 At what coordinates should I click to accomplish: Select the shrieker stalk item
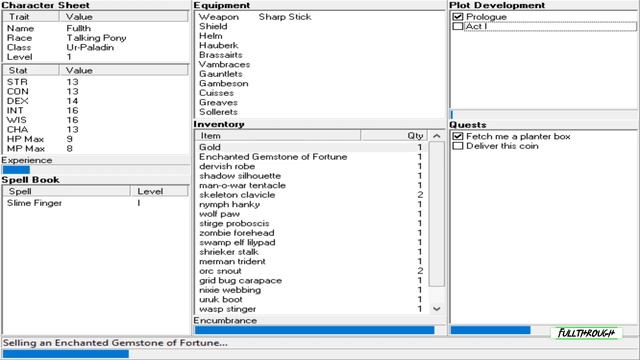(311, 252)
